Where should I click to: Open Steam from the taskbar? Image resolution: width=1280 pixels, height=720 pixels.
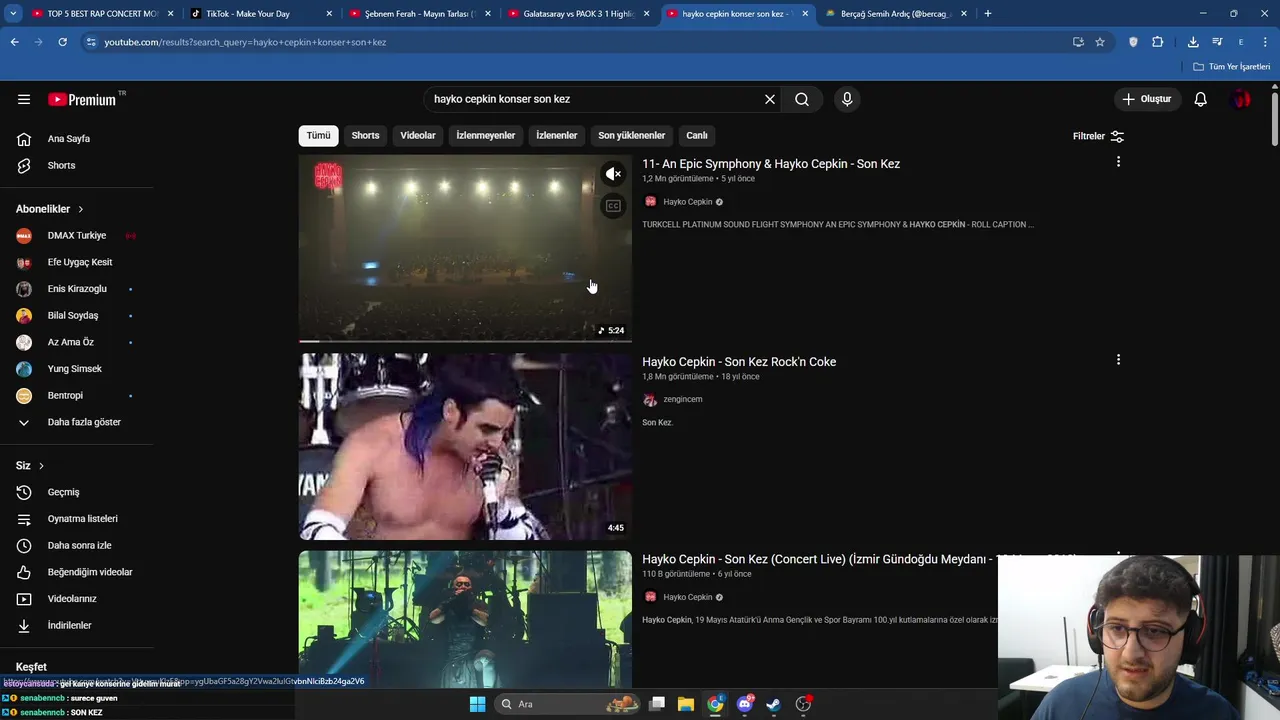(773, 704)
